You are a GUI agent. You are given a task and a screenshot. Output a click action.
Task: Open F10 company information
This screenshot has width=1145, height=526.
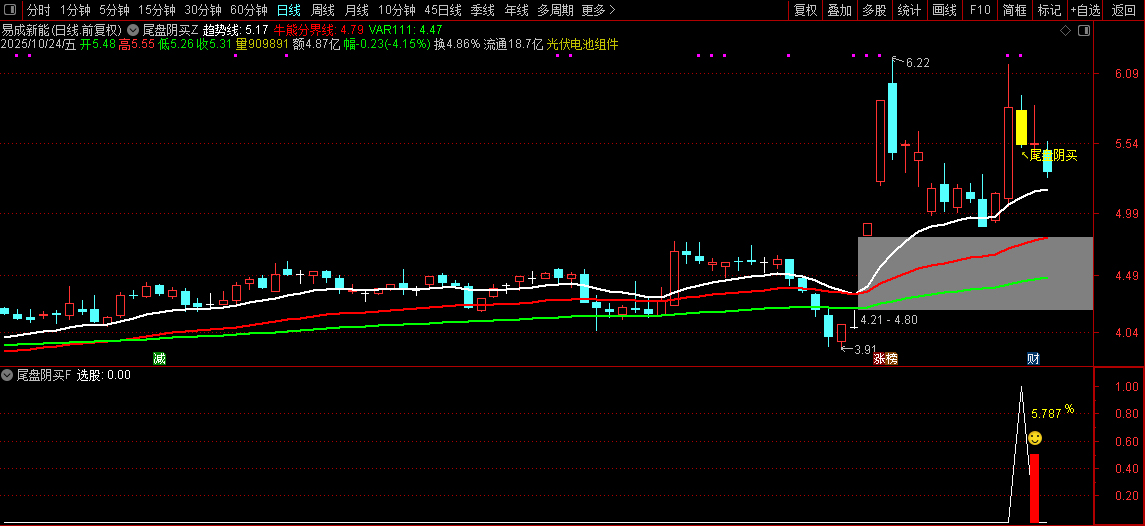click(x=980, y=10)
